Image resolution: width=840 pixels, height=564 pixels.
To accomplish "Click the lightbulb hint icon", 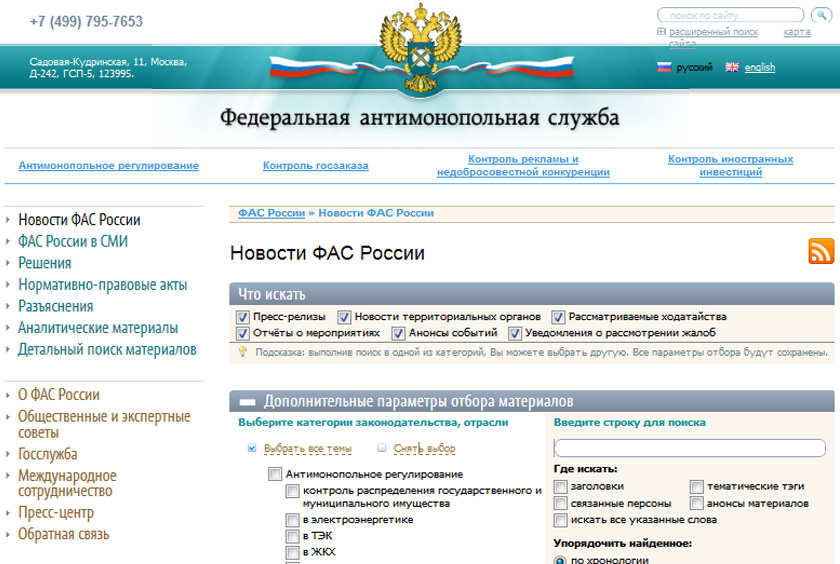I will coord(243,352).
